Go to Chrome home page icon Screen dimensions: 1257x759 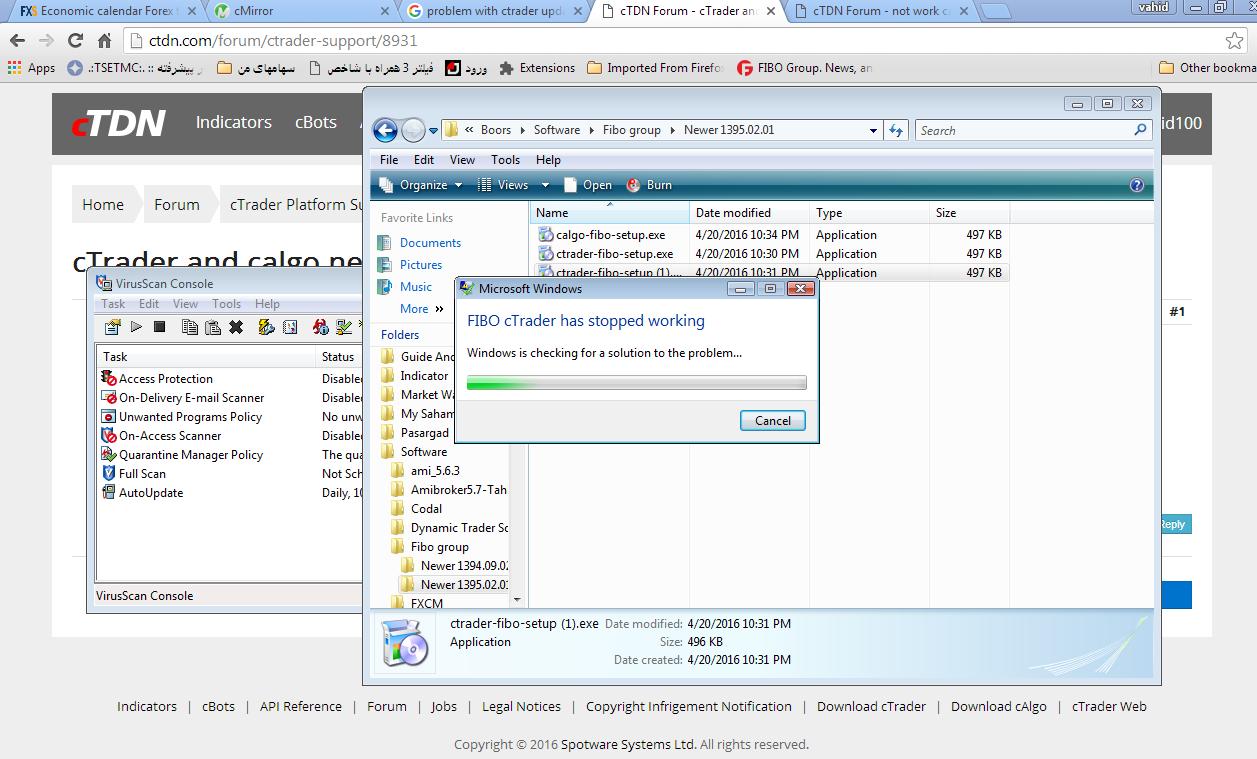click(x=104, y=41)
